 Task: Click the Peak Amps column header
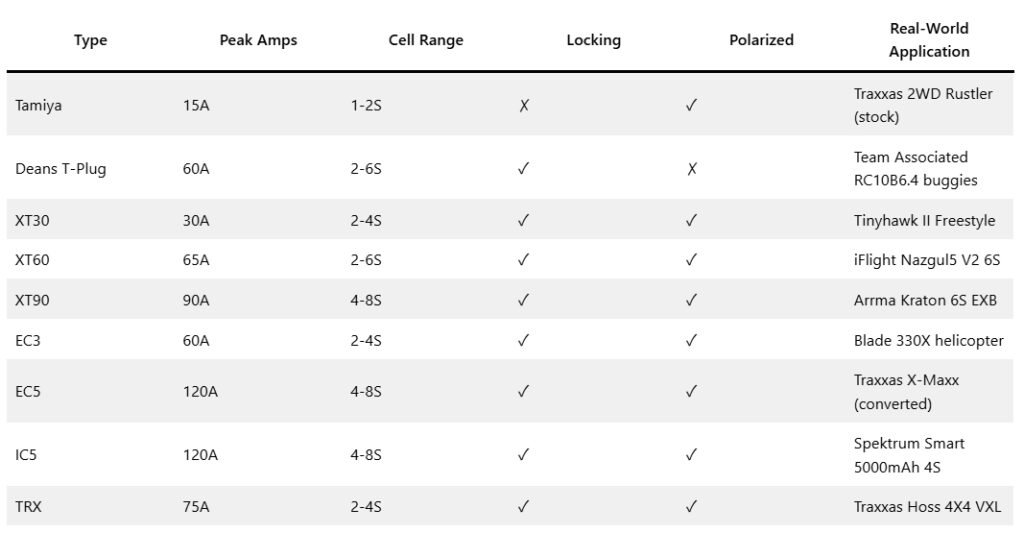pos(258,41)
